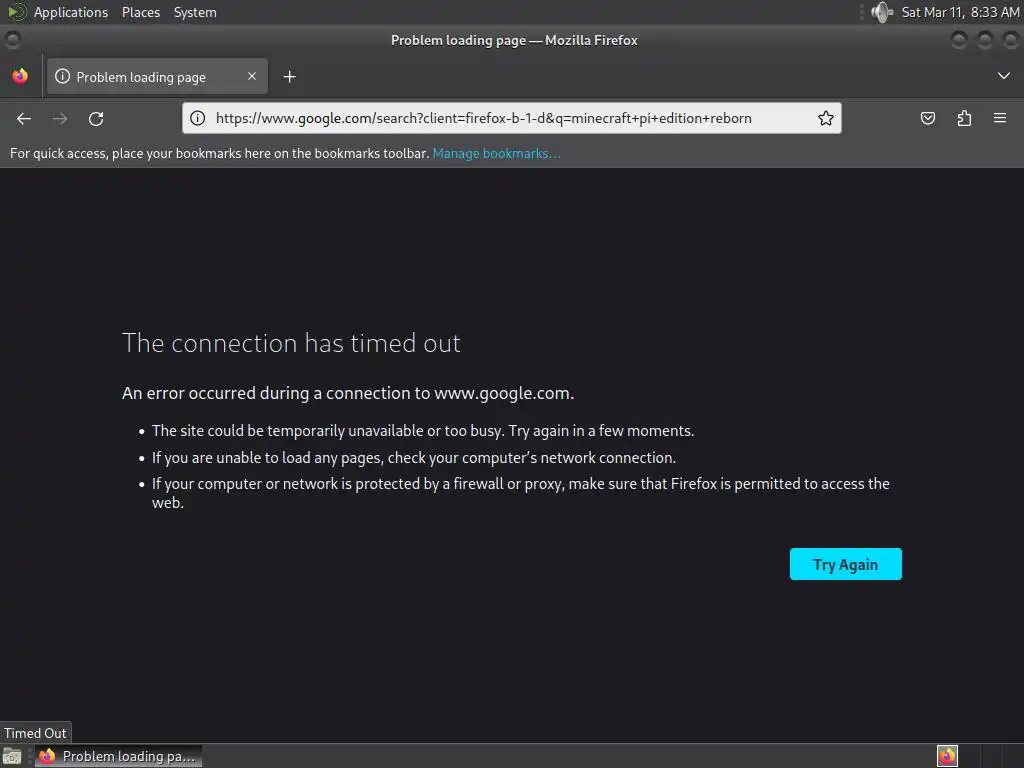Maximize the Firefox window

(x=985, y=40)
